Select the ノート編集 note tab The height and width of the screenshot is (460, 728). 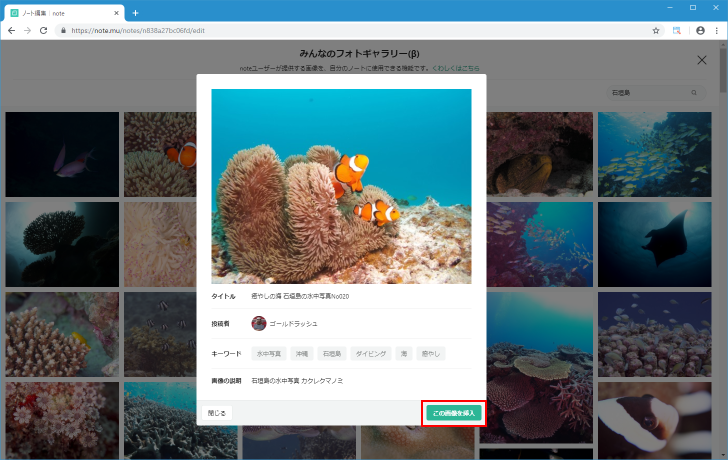tap(64, 13)
